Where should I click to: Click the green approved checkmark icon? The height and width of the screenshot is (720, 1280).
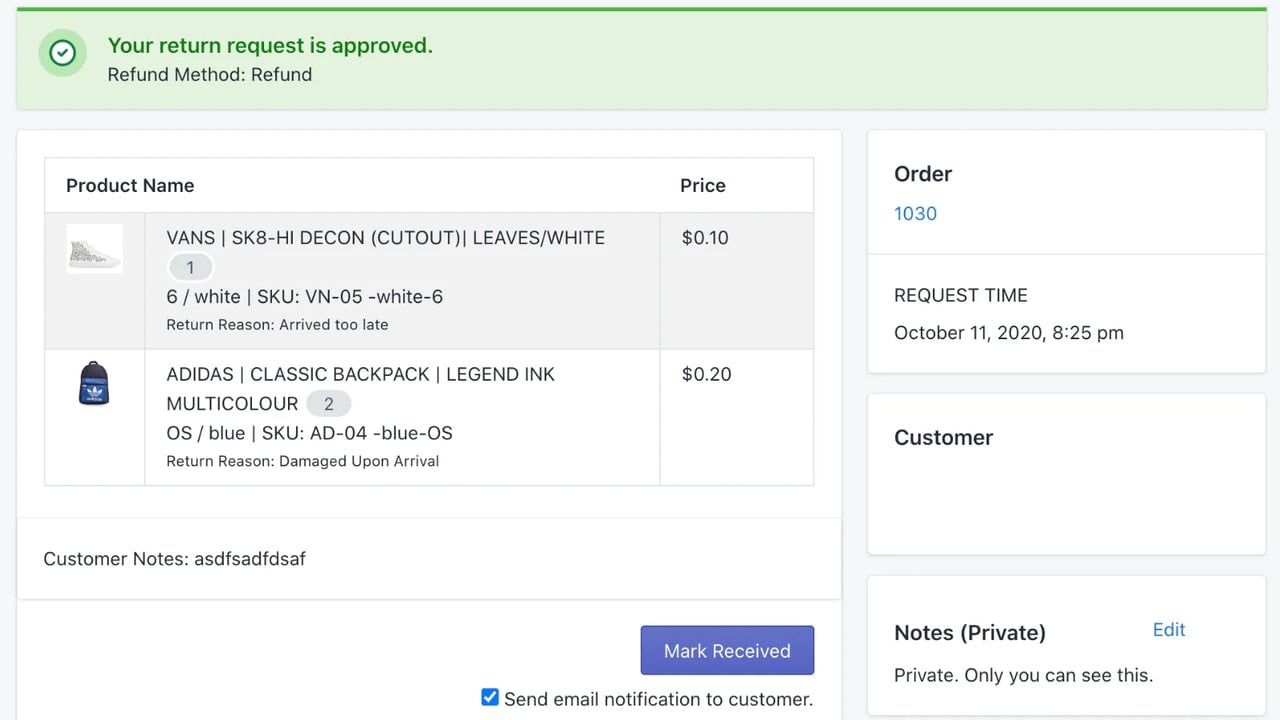pyautogui.click(x=62, y=52)
